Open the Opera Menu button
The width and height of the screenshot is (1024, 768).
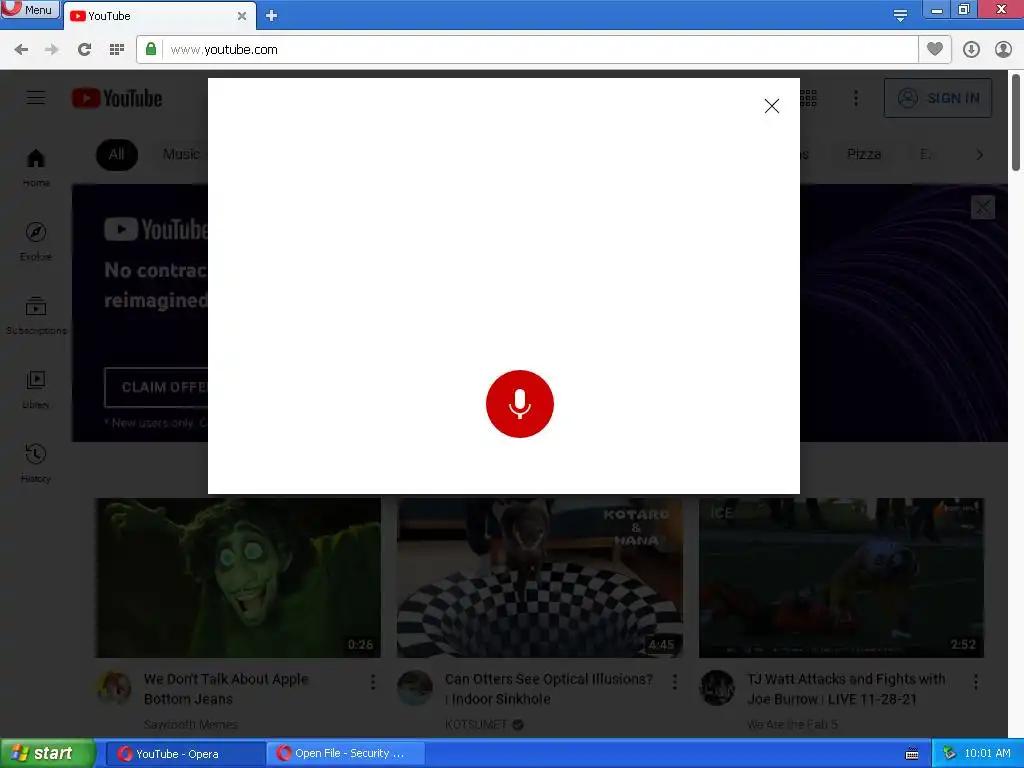(29, 10)
